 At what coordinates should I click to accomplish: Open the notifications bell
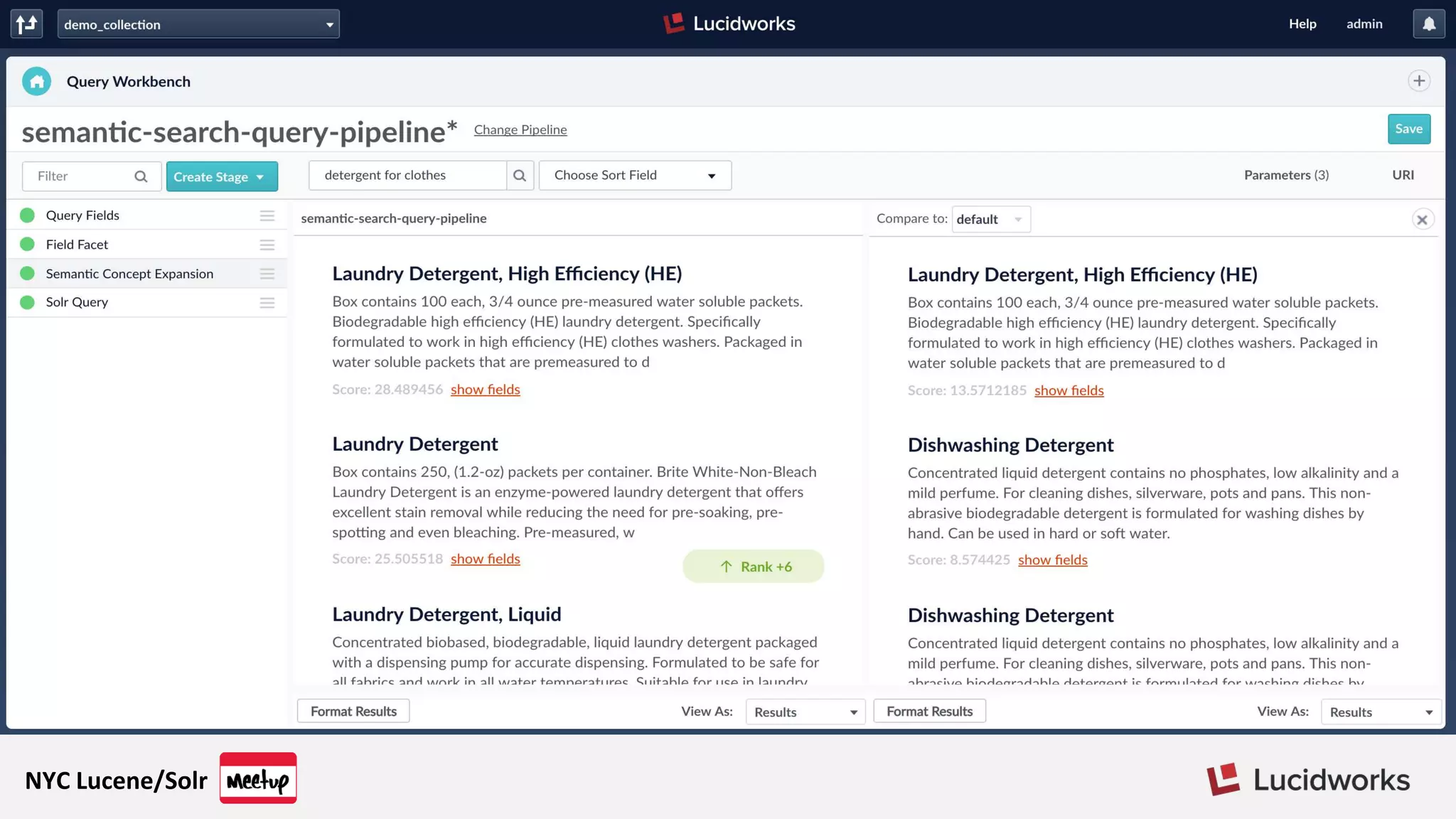point(1429,24)
